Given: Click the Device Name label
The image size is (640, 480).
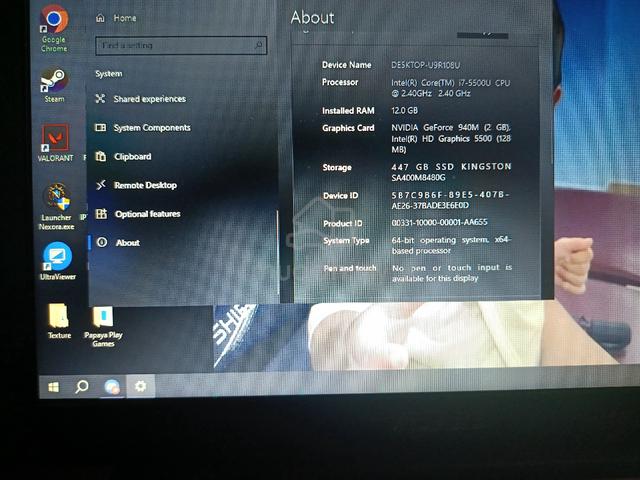Looking at the screenshot, I should coord(347,65).
